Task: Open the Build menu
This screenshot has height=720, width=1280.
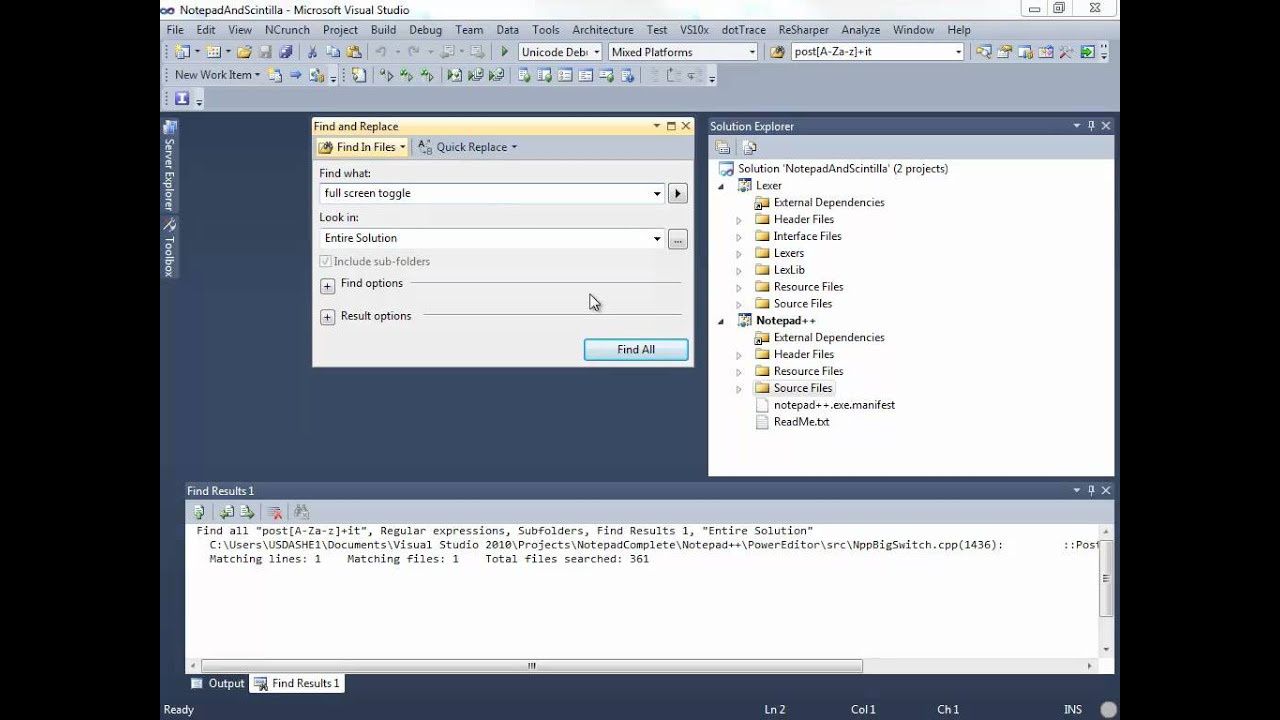Action: [x=383, y=30]
